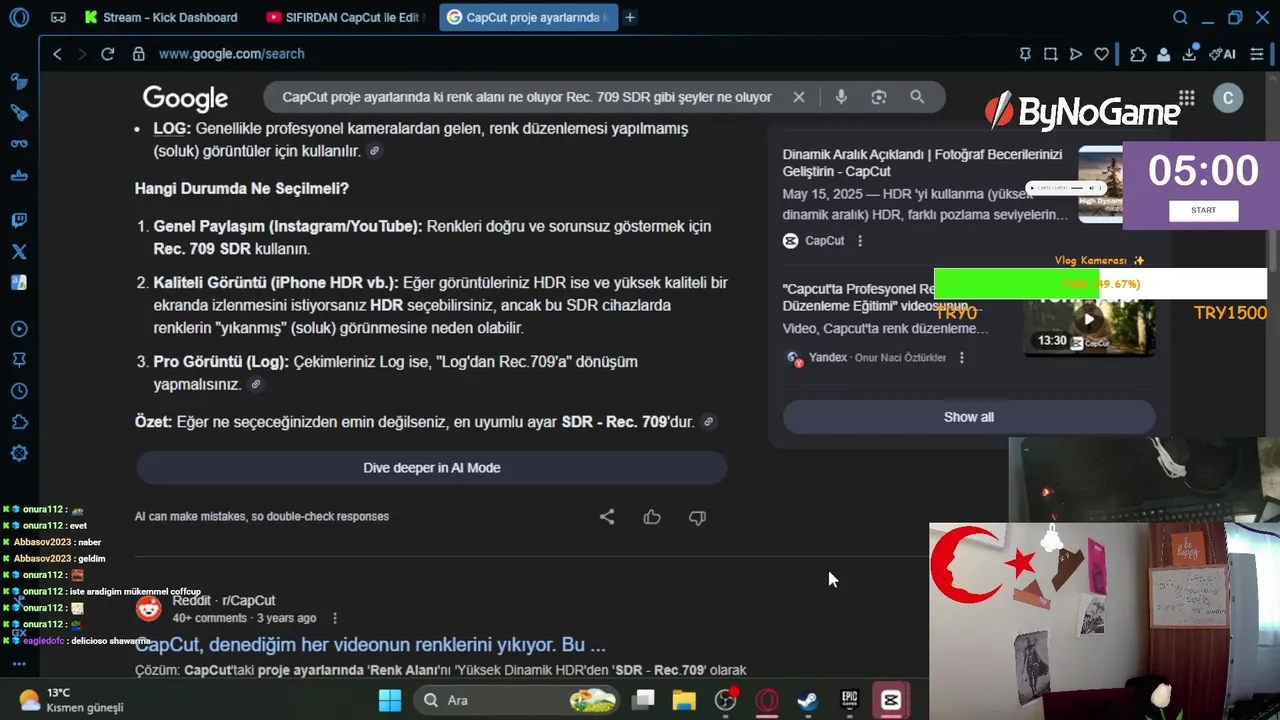Play the 13:30 video thumbnail
This screenshot has width=1280, height=720.
point(1089,320)
